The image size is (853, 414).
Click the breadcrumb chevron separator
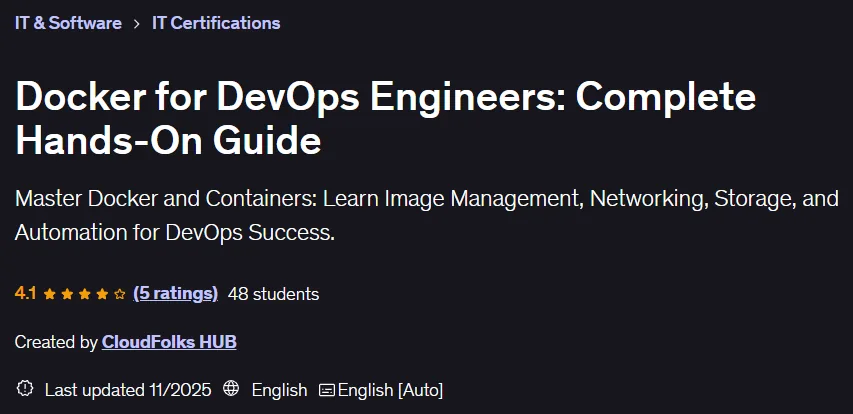(137, 24)
